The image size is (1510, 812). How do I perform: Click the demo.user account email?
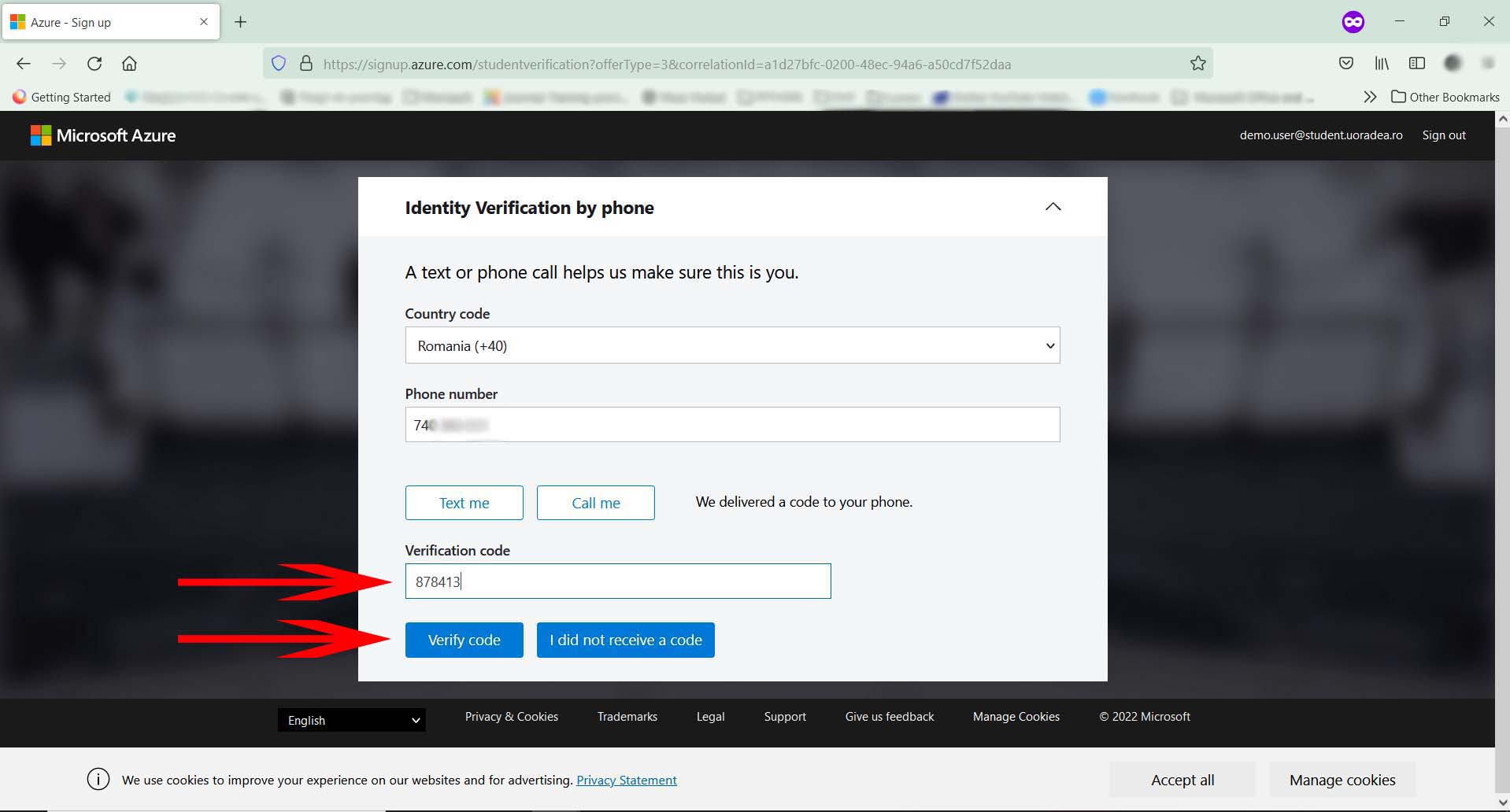click(x=1320, y=135)
